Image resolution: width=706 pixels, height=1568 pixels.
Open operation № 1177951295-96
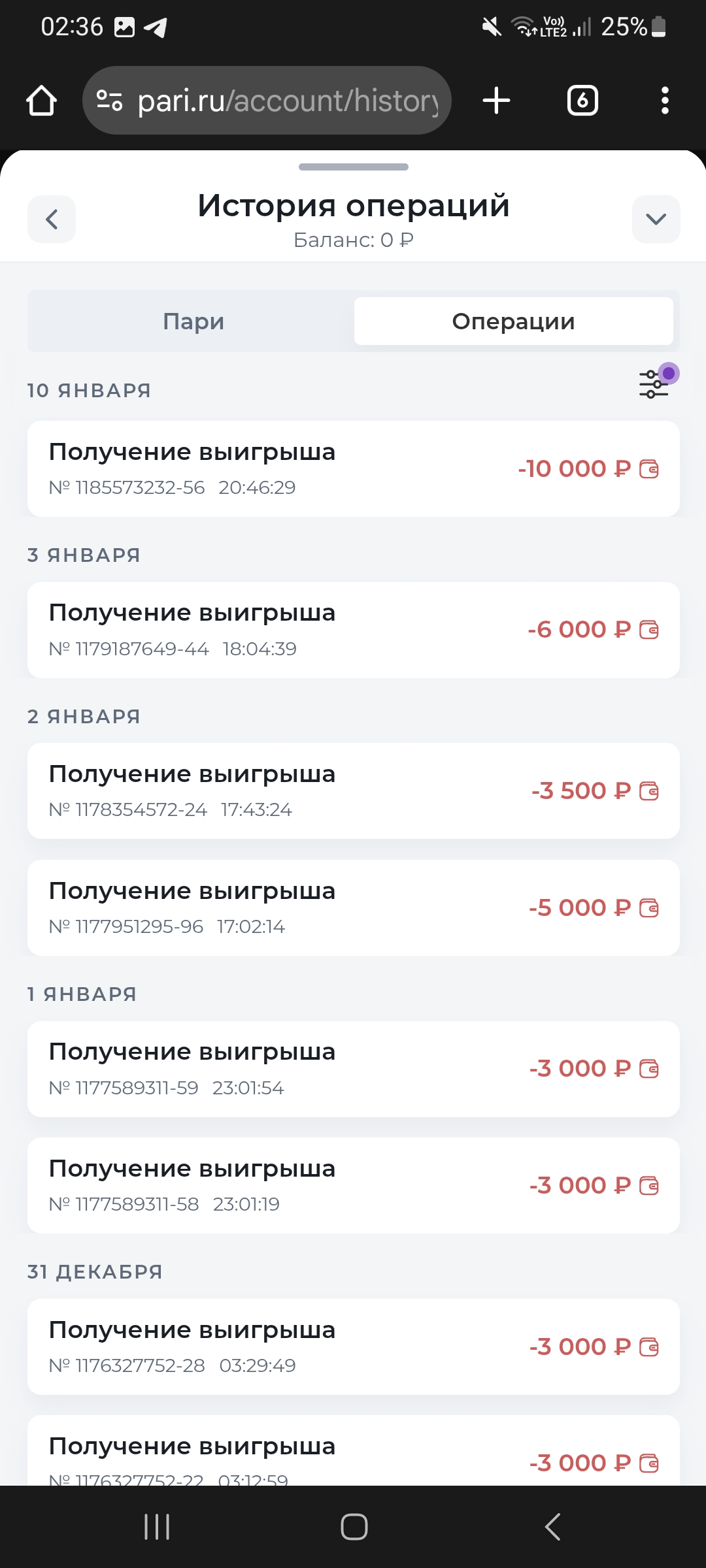(261, 908)
